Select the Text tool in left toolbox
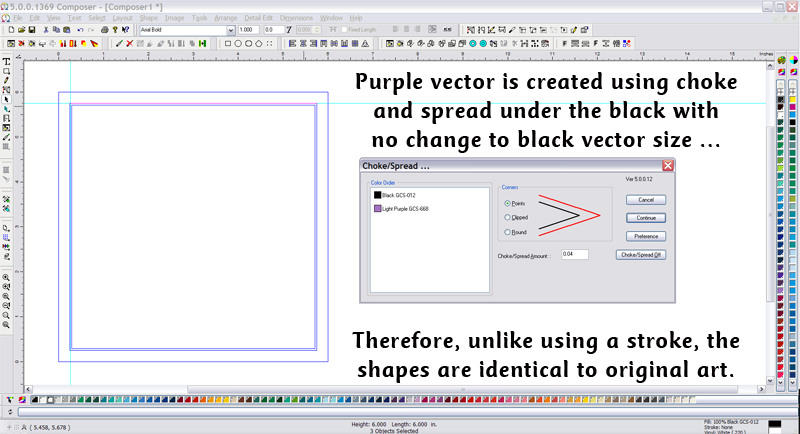The image size is (800, 434). pos(6,62)
